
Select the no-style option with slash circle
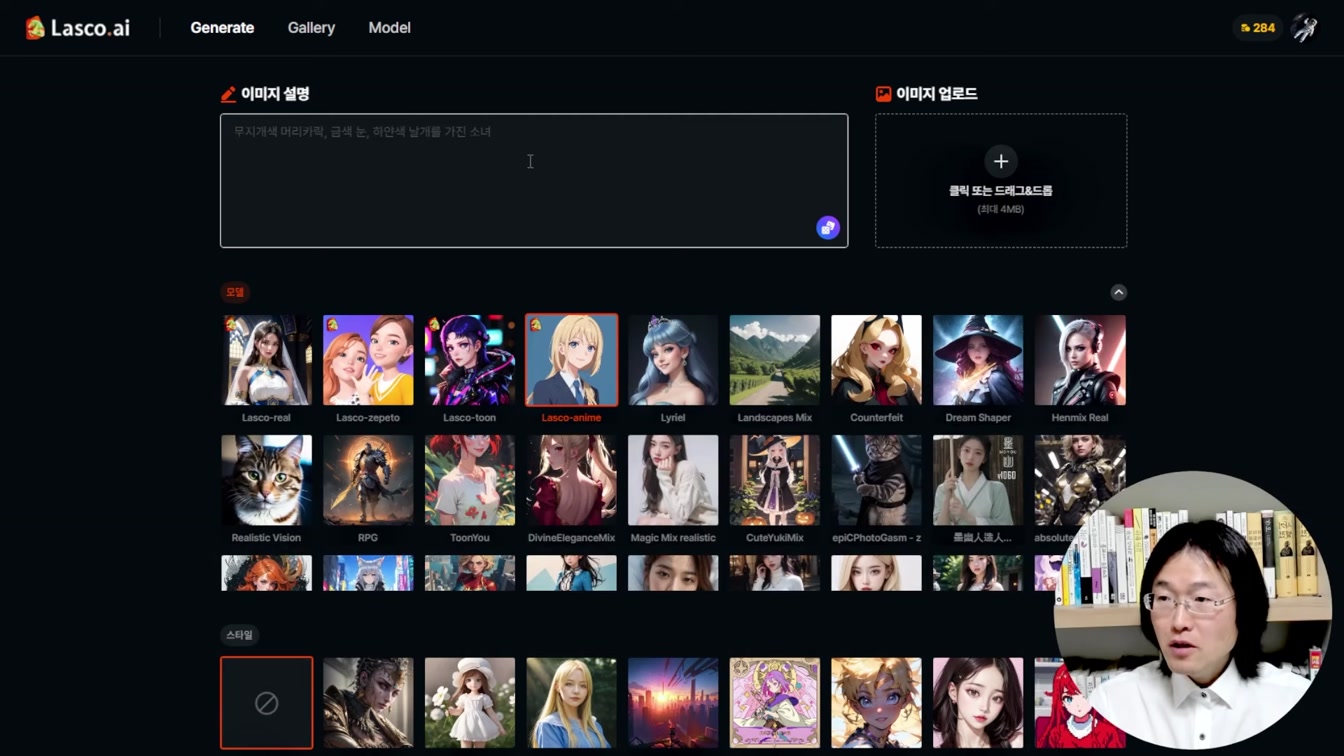267,703
